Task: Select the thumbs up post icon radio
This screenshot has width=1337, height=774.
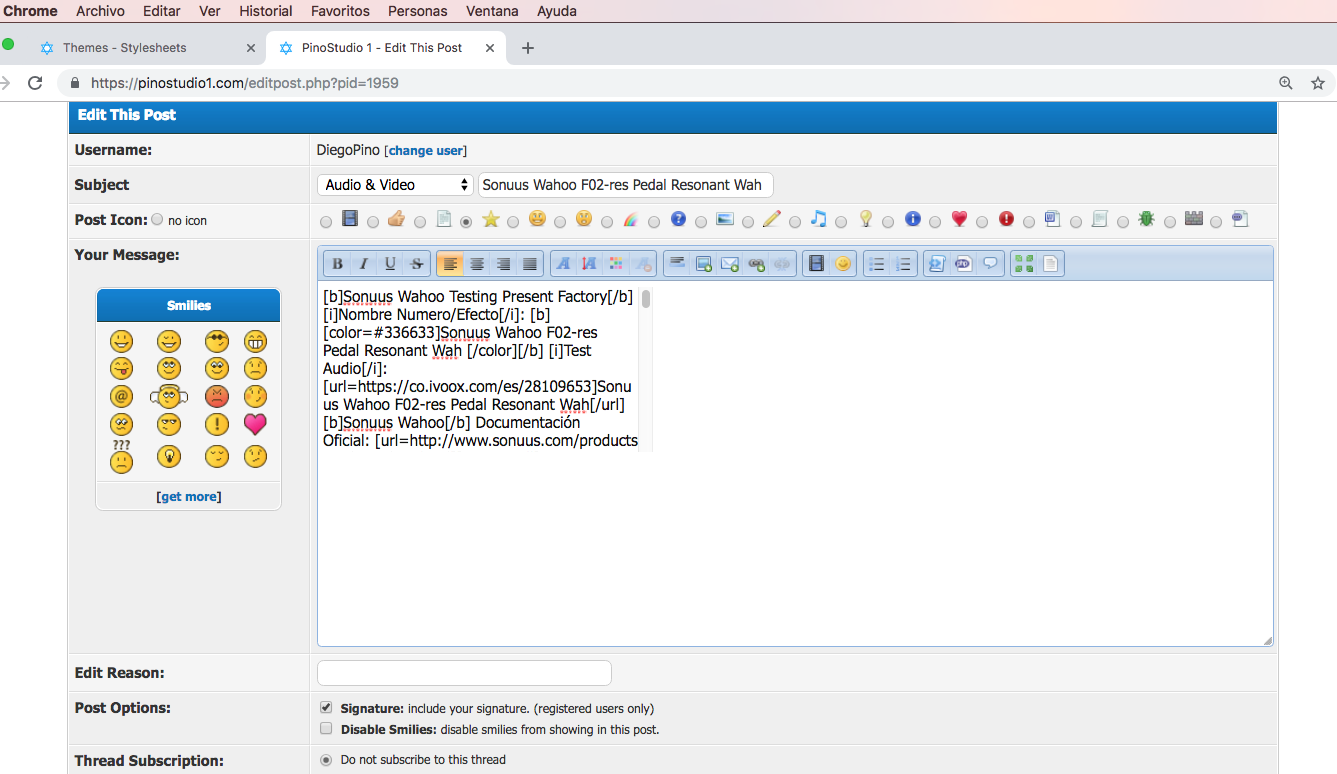Action: [x=373, y=222]
